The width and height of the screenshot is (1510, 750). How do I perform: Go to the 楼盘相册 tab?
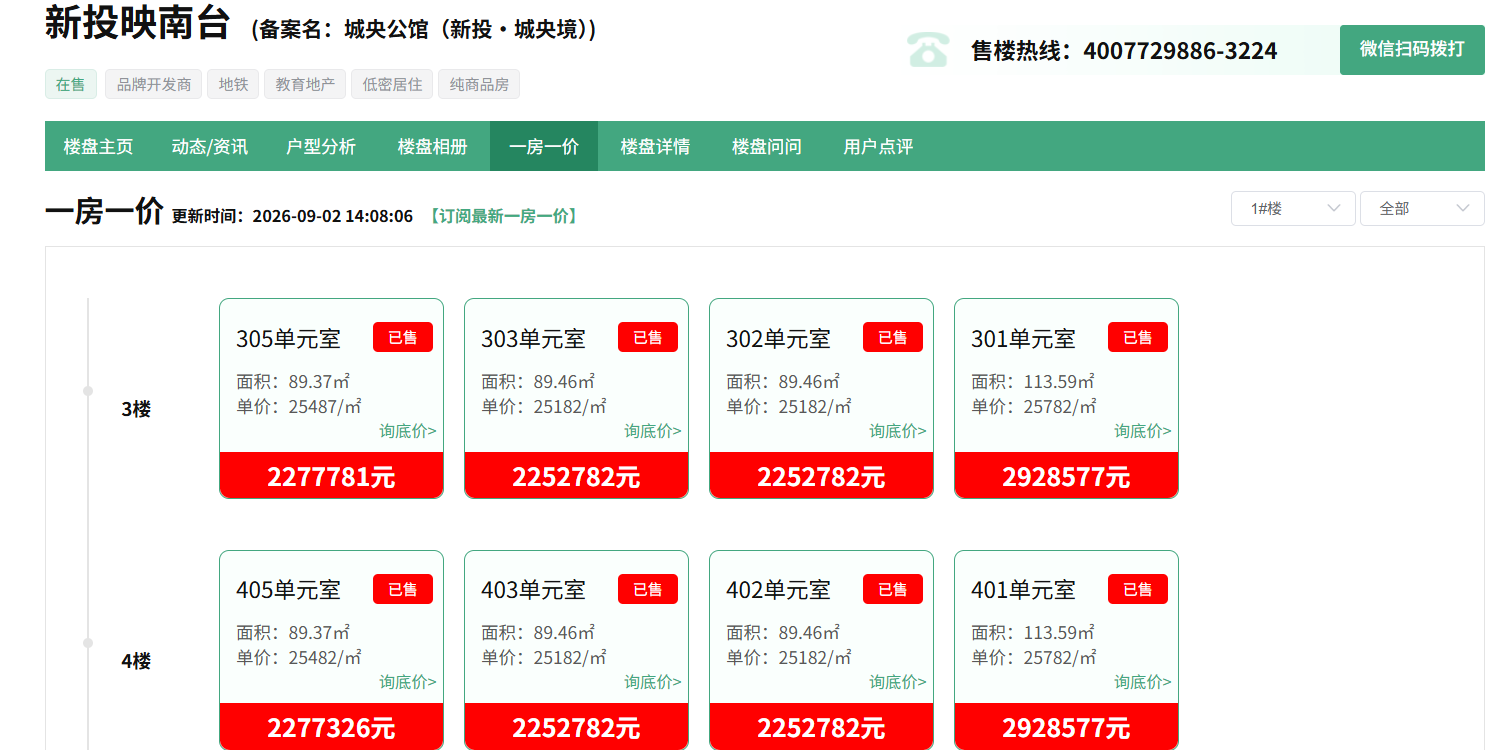coord(432,146)
